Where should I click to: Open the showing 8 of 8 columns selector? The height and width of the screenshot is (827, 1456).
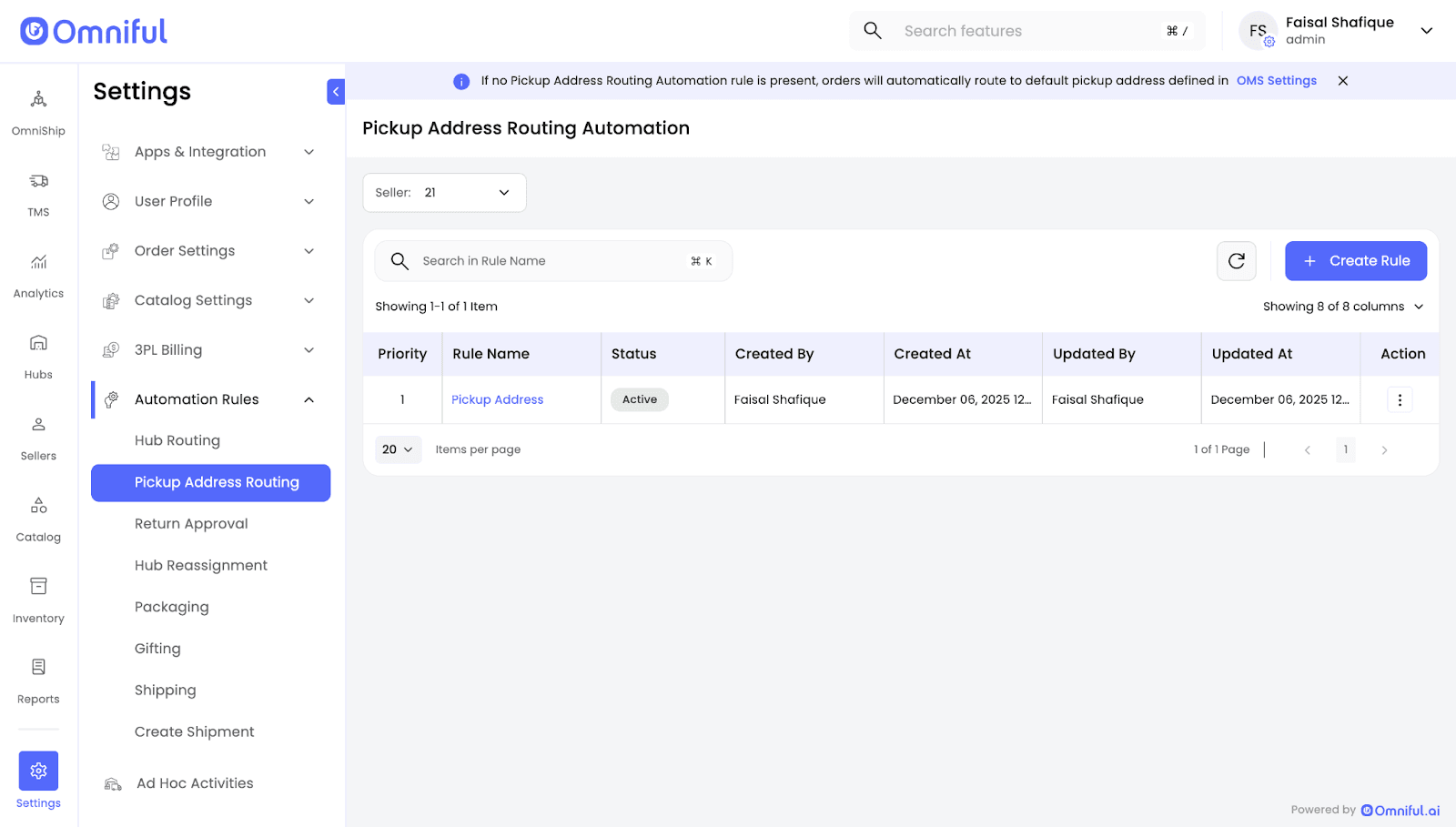tap(1342, 307)
